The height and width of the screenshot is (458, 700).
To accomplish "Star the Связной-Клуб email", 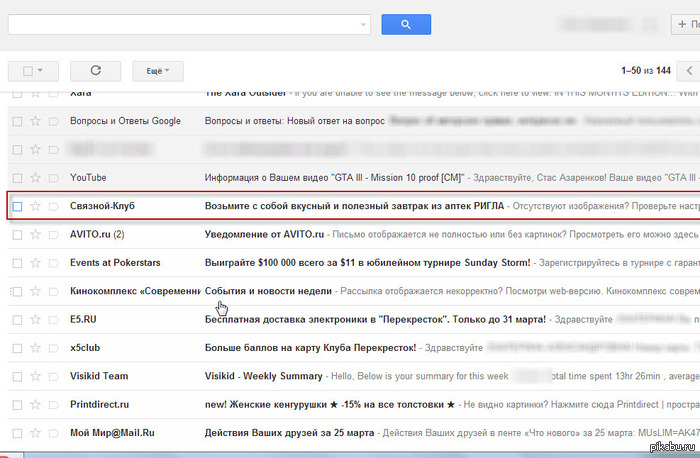I will click(36, 206).
